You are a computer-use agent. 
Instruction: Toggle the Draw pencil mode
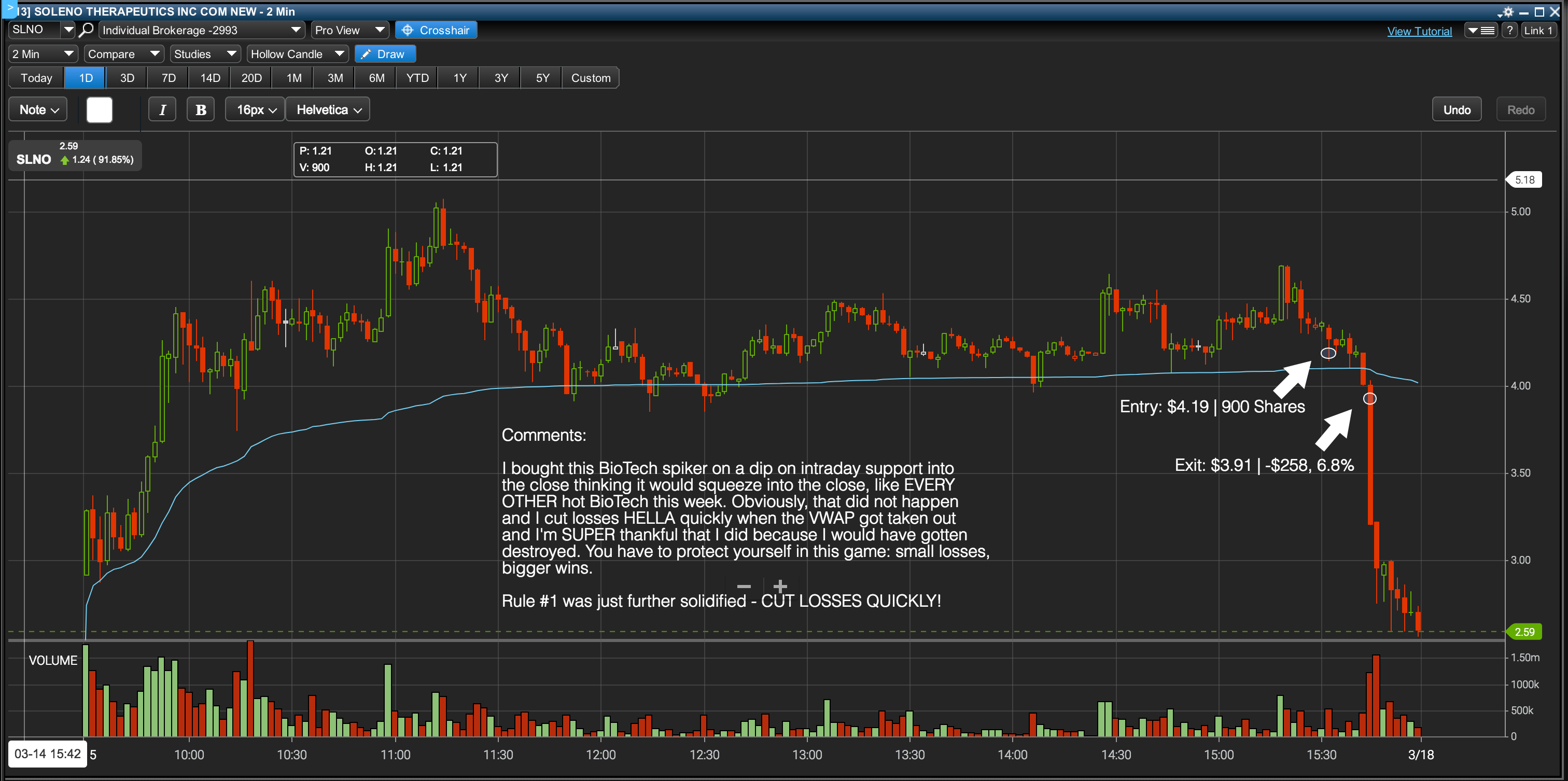384,54
